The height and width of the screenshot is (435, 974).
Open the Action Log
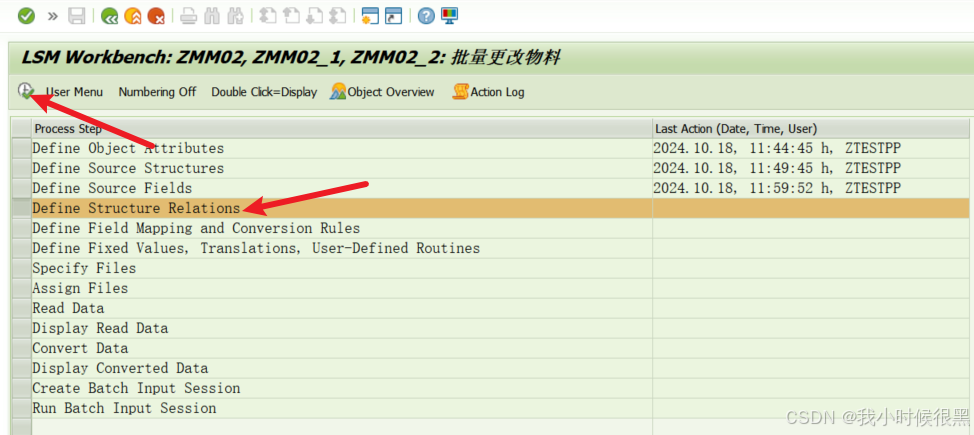pyautogui.click(x=489, y=92)
